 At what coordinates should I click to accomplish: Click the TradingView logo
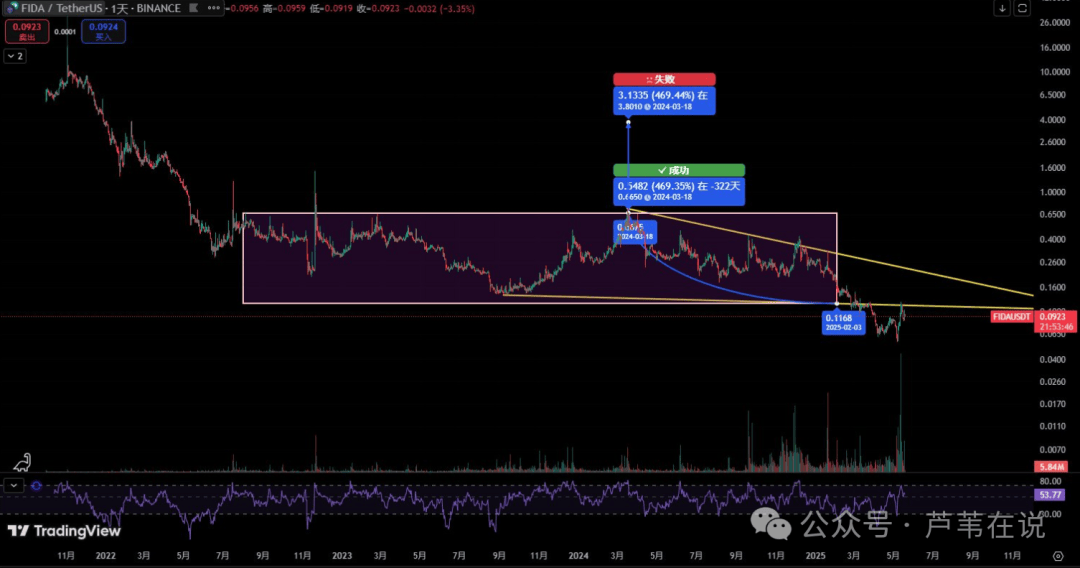[x=64, y=531]
